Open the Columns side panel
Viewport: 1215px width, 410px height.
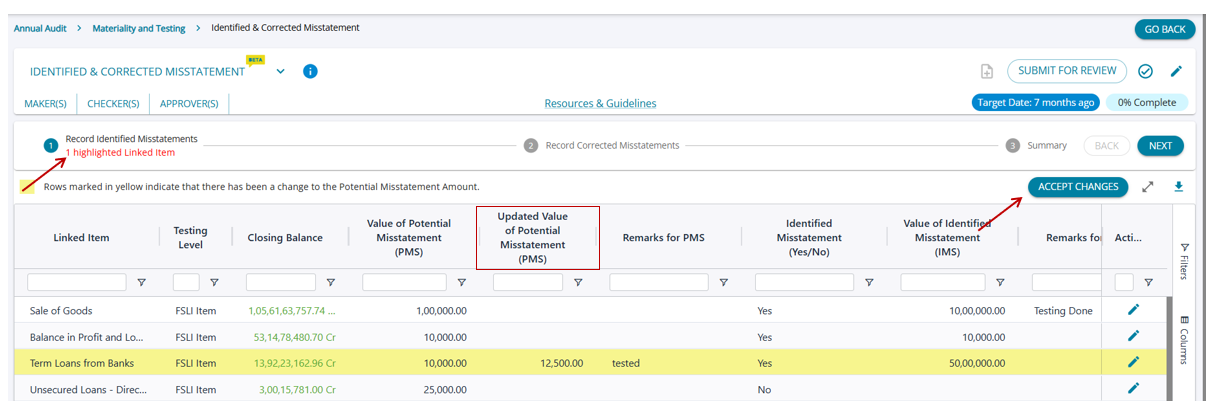[x=1185, y=340]
